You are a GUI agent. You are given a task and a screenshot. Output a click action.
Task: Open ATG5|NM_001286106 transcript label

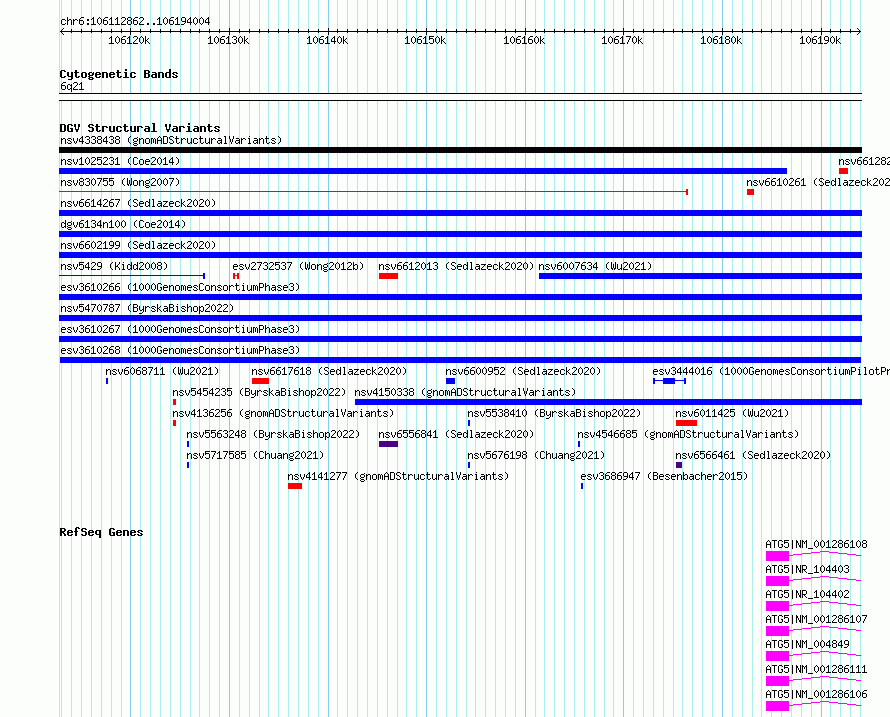pos(816,694)
